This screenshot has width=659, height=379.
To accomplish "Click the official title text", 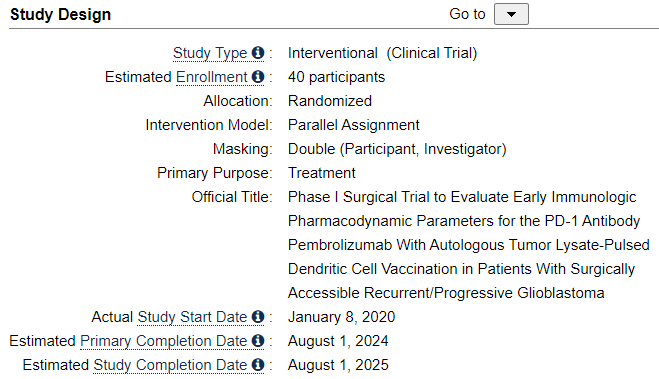I will point(469,245).
